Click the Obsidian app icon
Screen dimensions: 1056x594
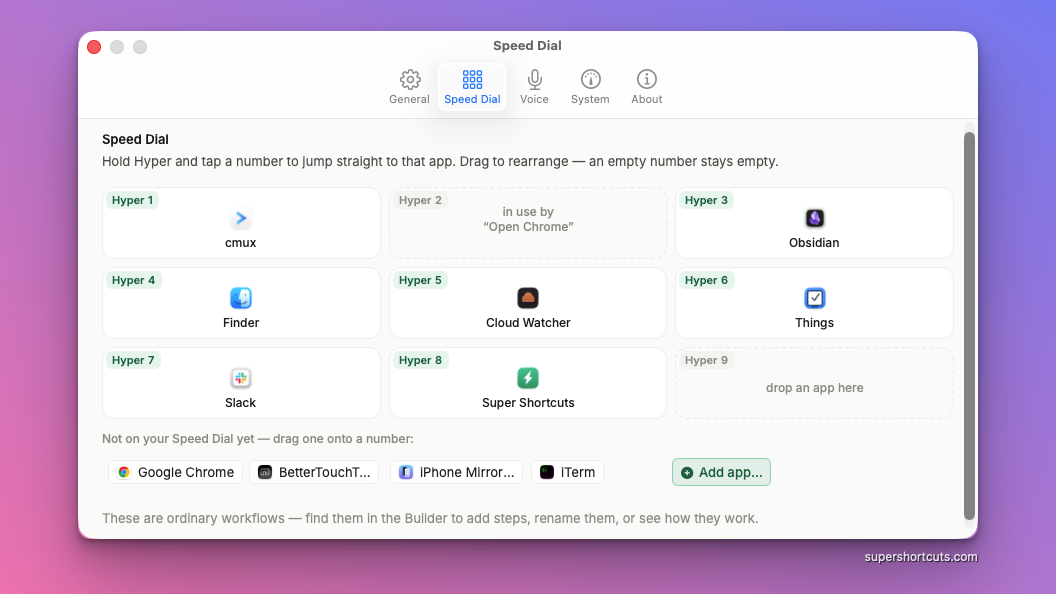pos(814,218)
